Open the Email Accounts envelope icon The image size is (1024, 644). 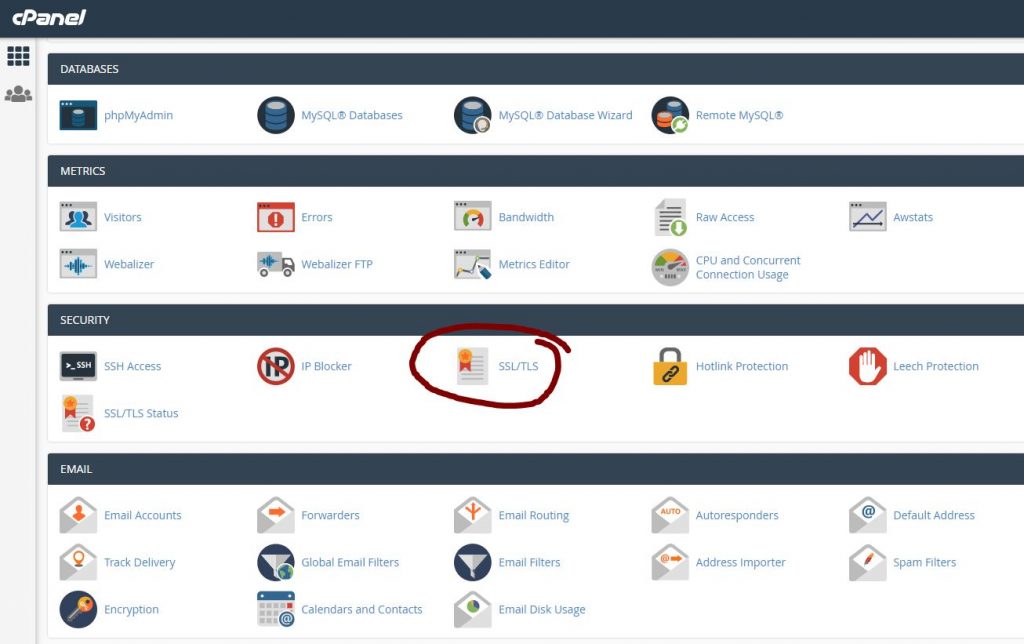click(78, 515)
